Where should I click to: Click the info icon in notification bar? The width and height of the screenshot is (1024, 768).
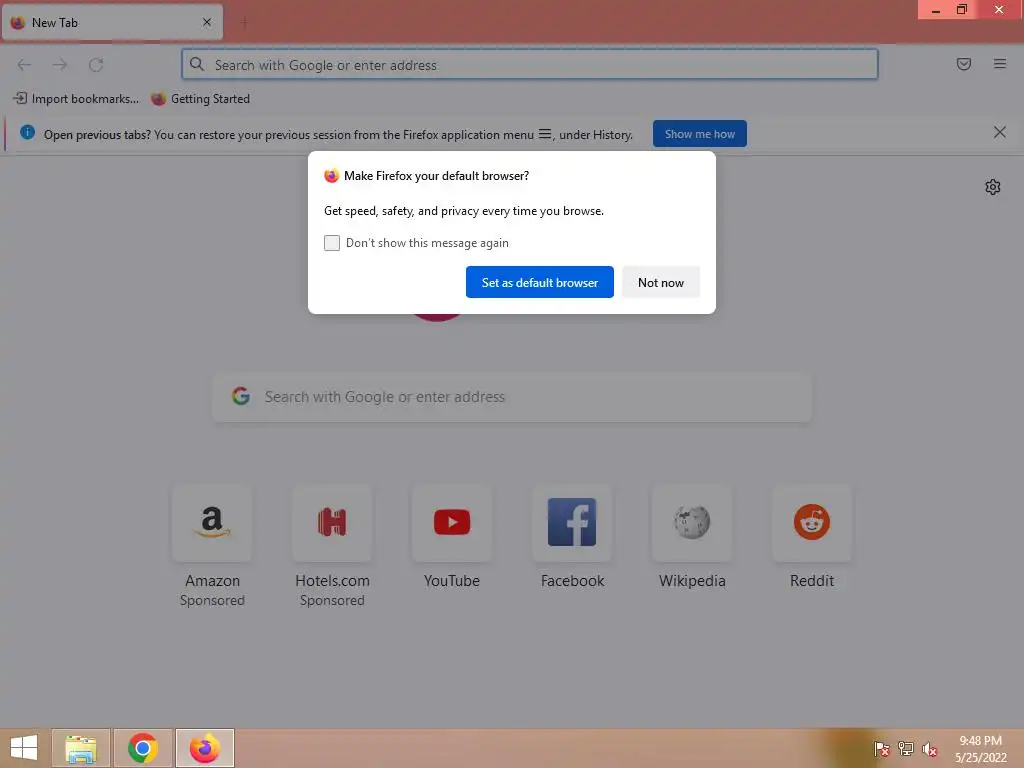click(27, 133)
